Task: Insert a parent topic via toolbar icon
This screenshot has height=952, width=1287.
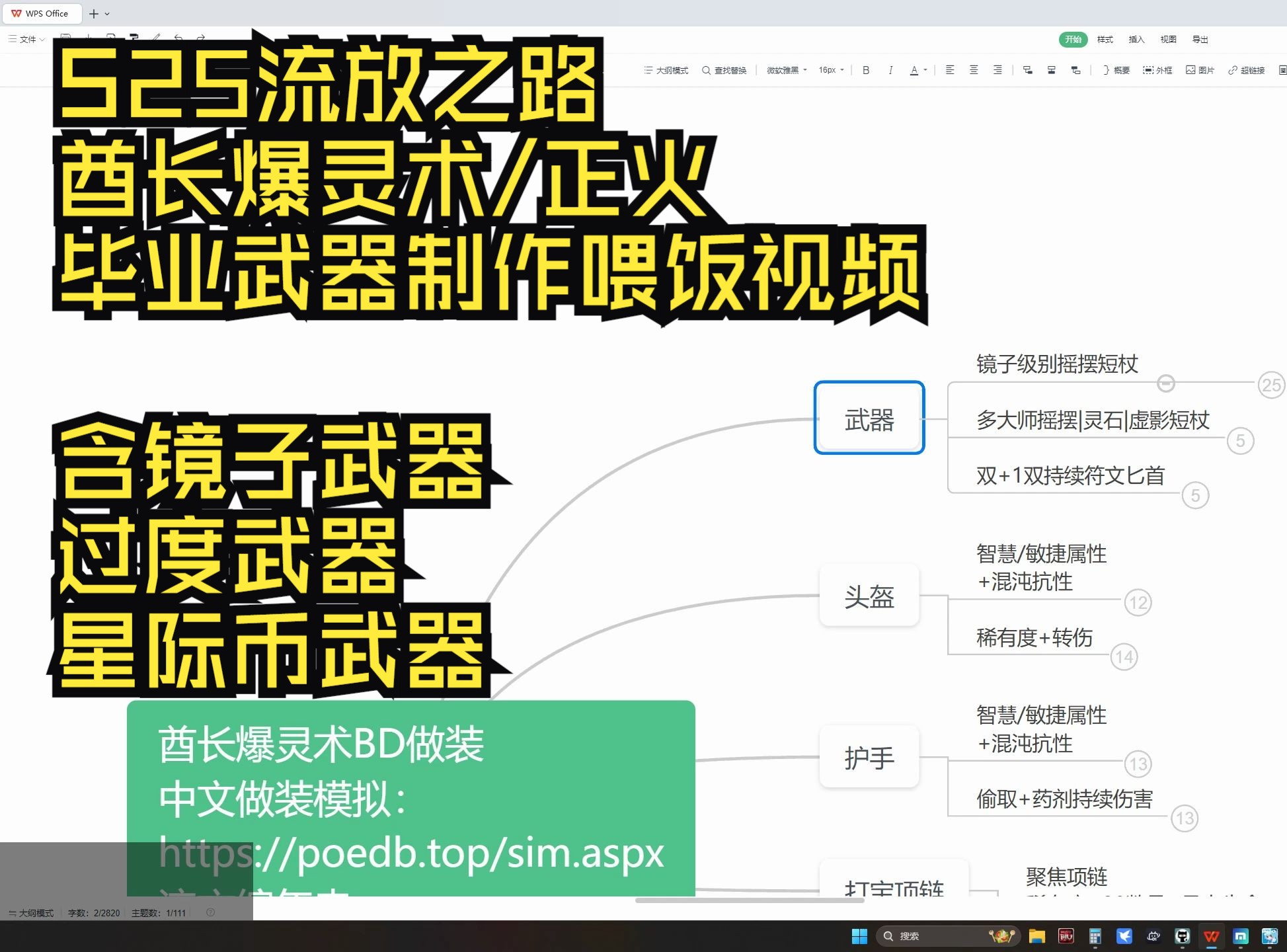Action: tap(1076, 70)
